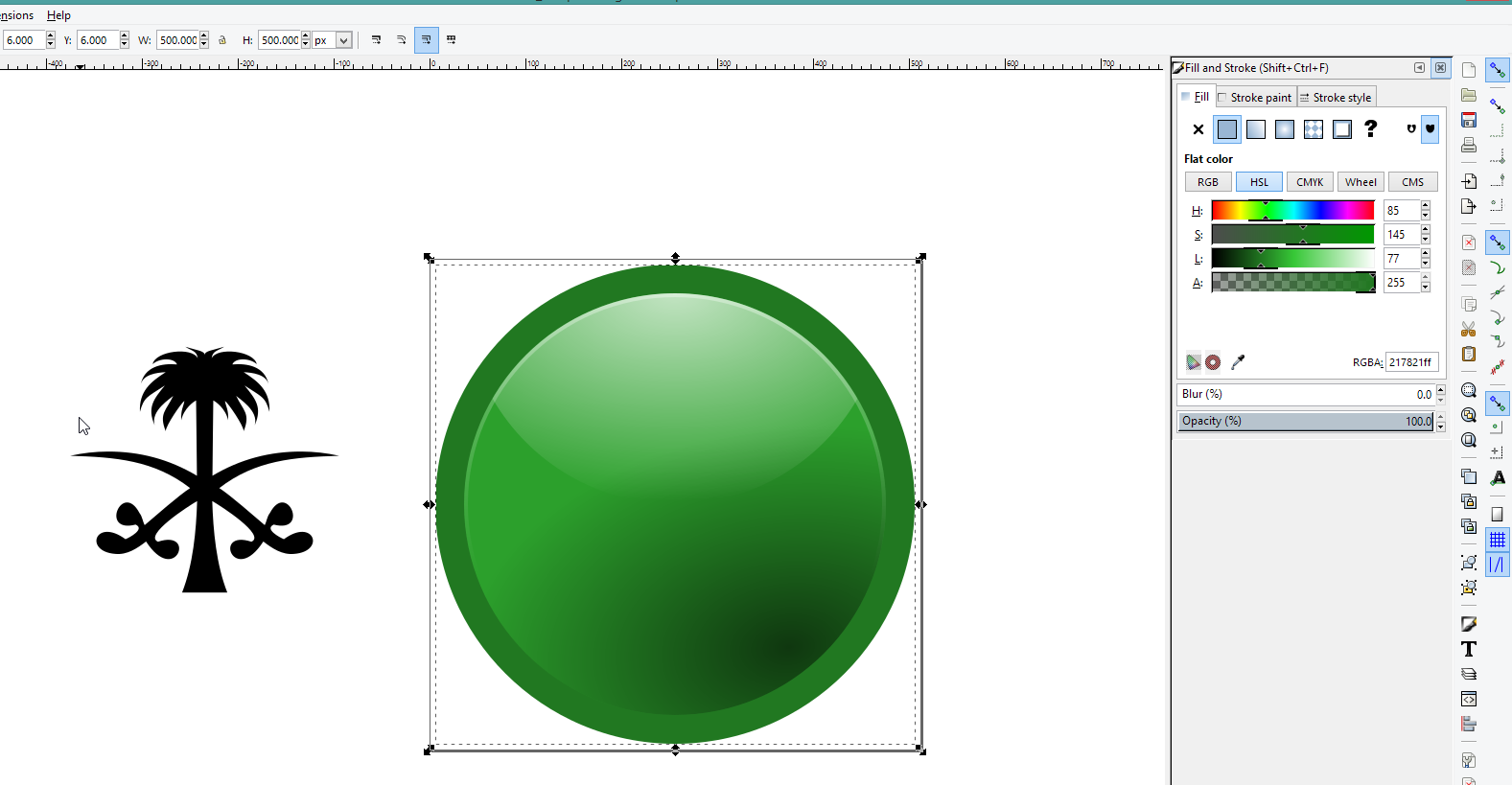Collapse the Fill and Stroke panel

[1419, 68]
